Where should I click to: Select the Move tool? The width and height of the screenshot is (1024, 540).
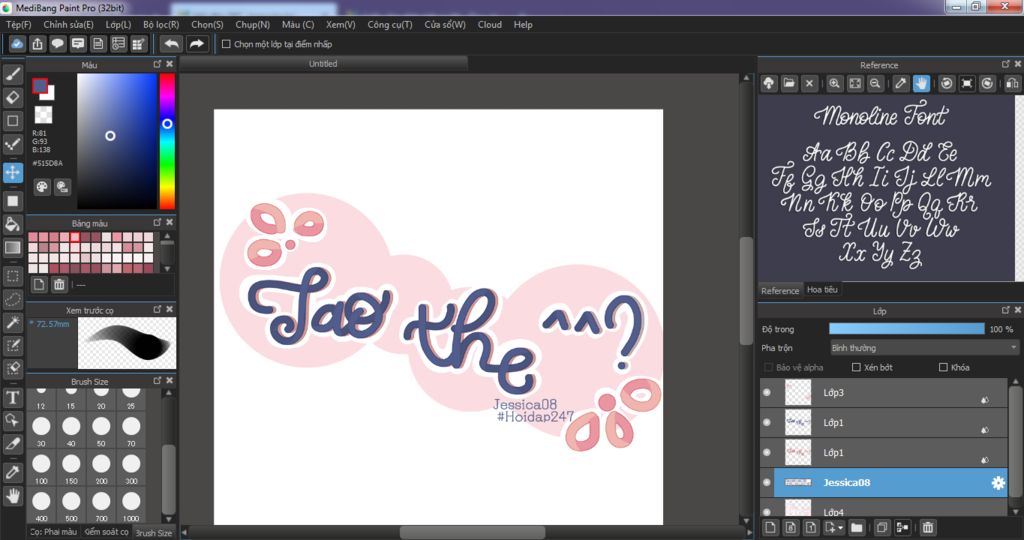12,173
